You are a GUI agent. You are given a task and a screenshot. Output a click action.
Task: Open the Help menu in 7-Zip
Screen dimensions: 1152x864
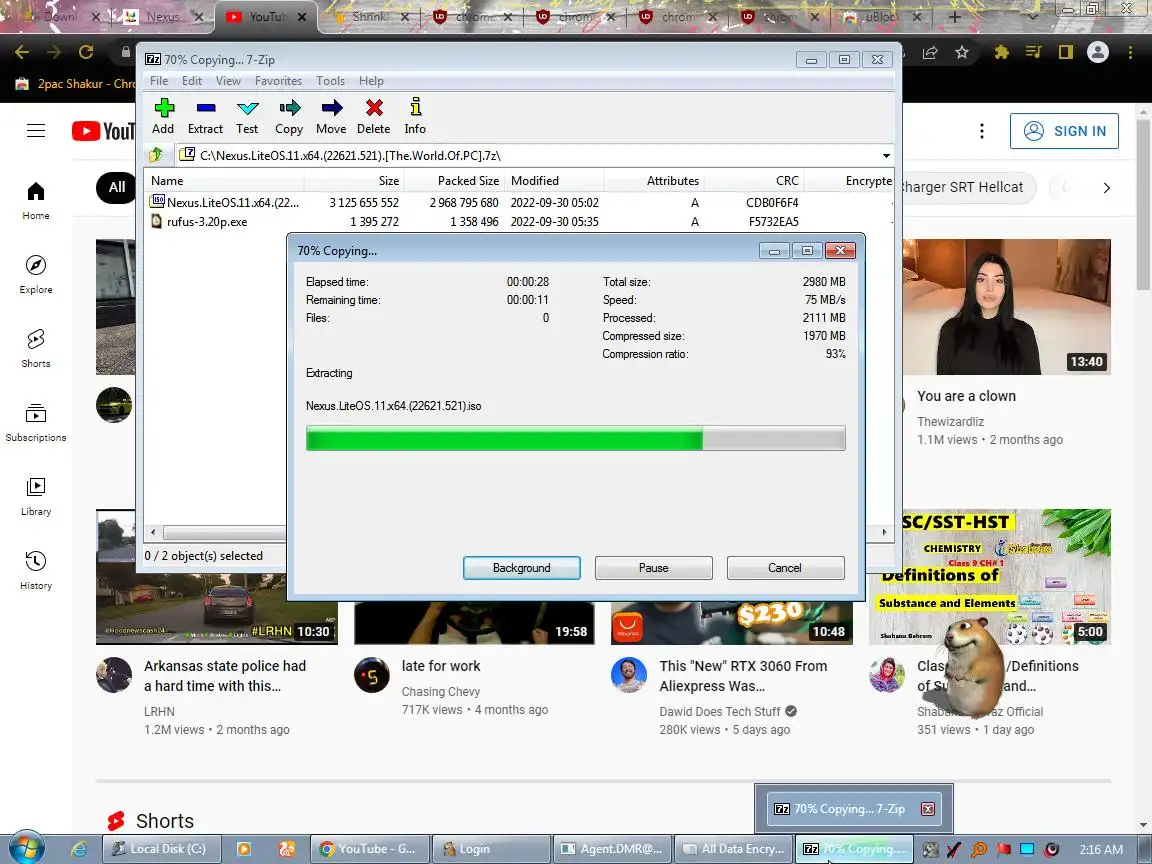click(371, 81)
